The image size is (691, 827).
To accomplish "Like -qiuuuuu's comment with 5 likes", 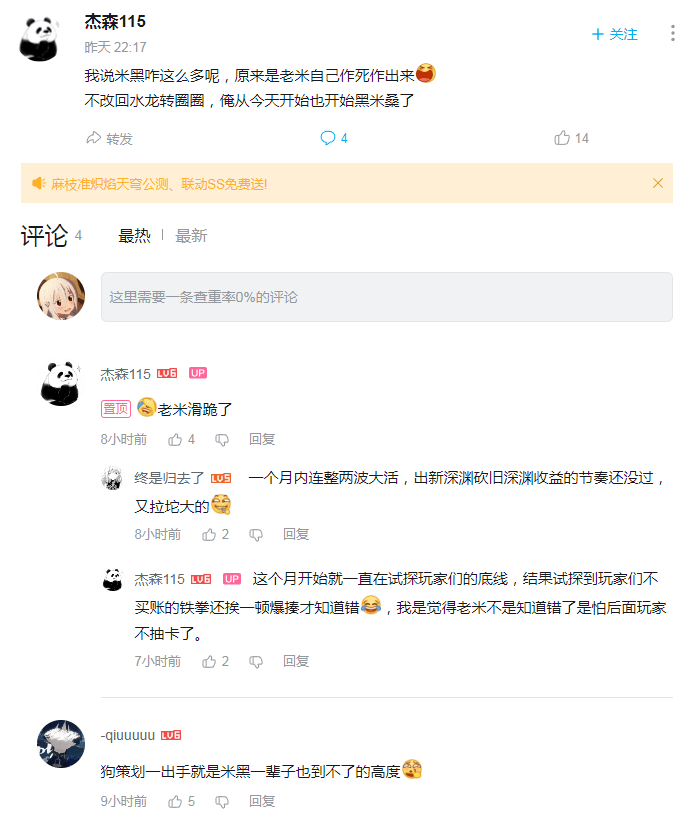I will [x=175, y=802].
